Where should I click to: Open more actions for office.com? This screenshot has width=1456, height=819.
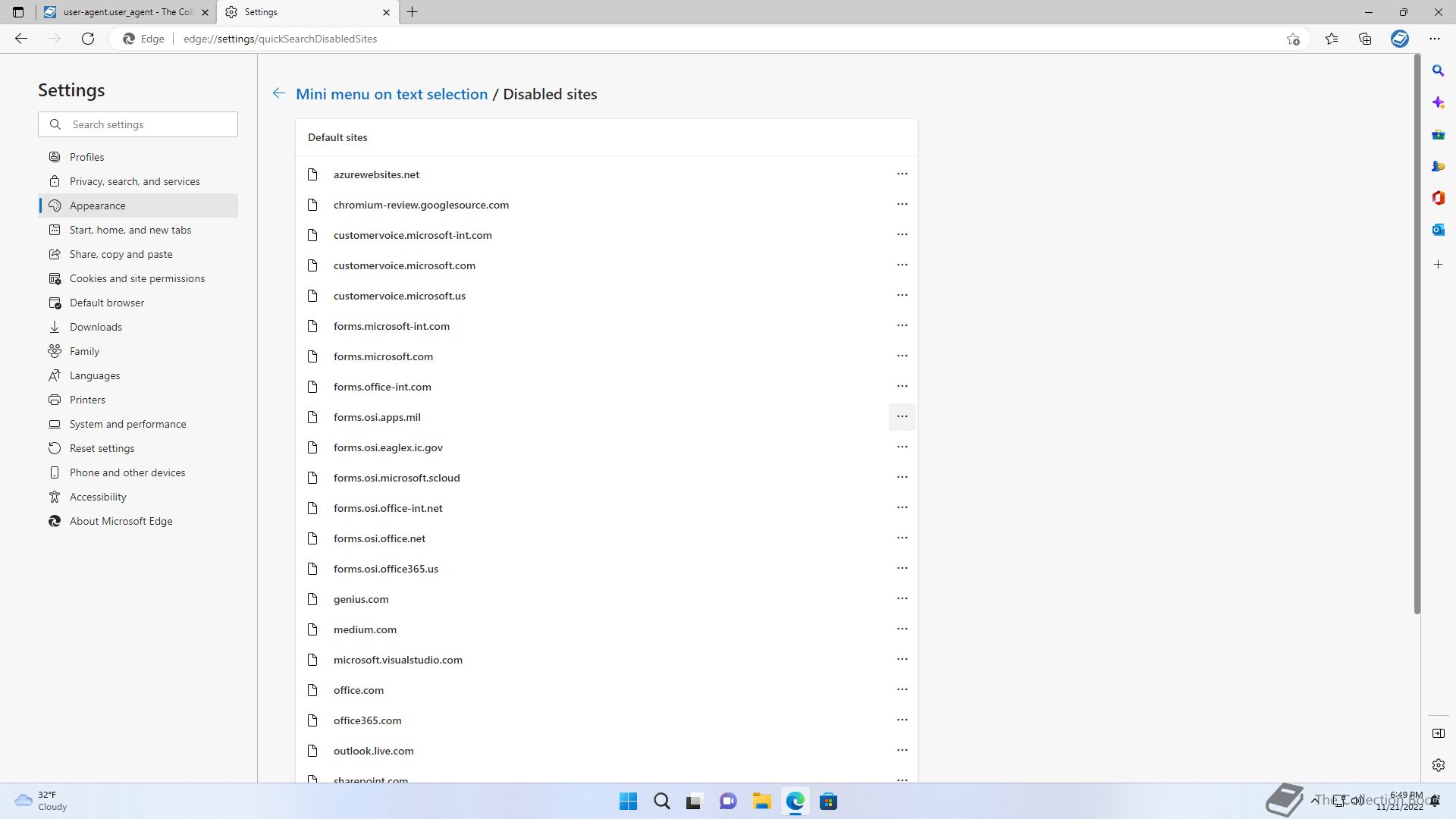pos(902,689)
